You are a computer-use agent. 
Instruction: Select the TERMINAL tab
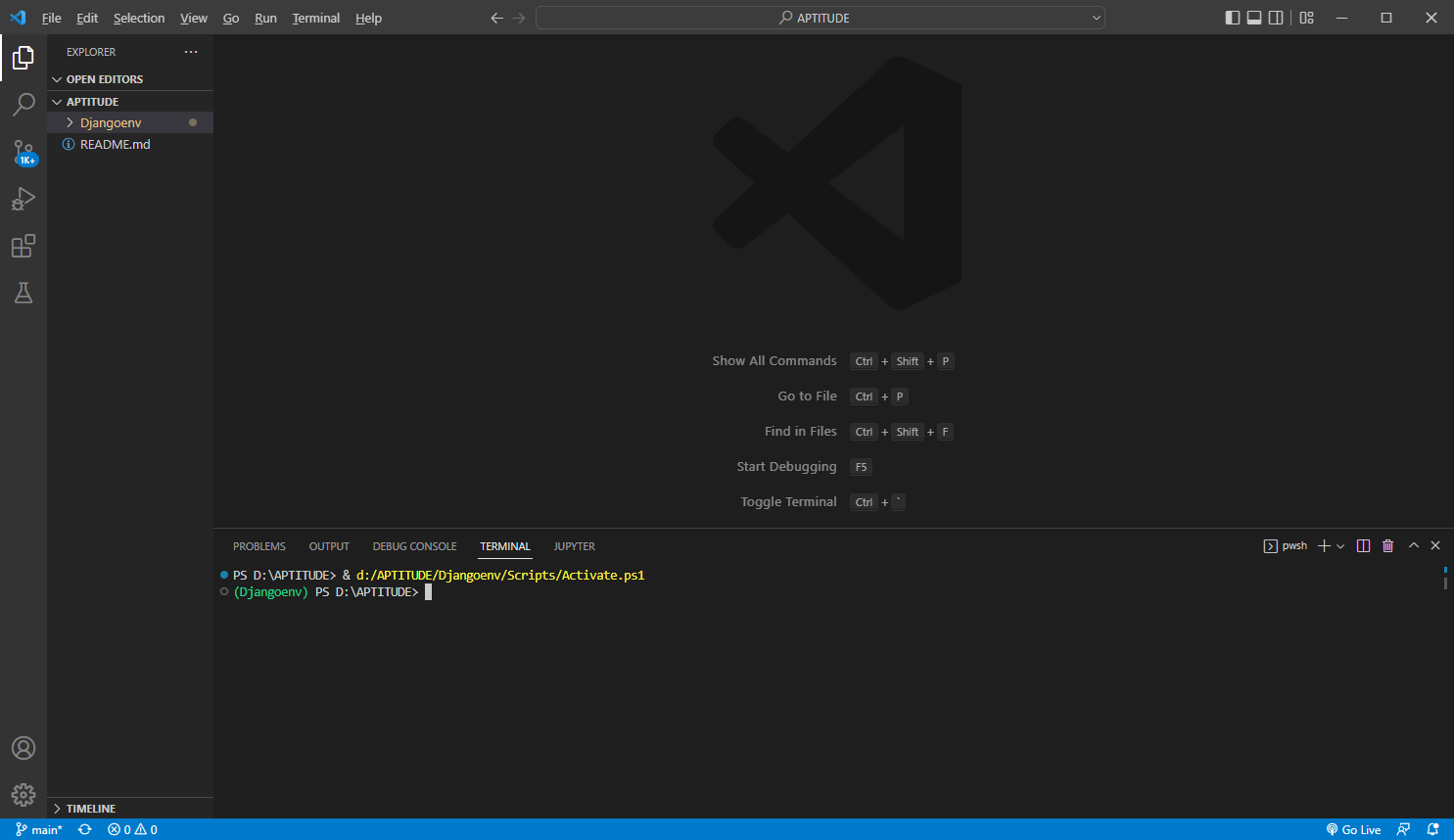(x=505, y=546)
